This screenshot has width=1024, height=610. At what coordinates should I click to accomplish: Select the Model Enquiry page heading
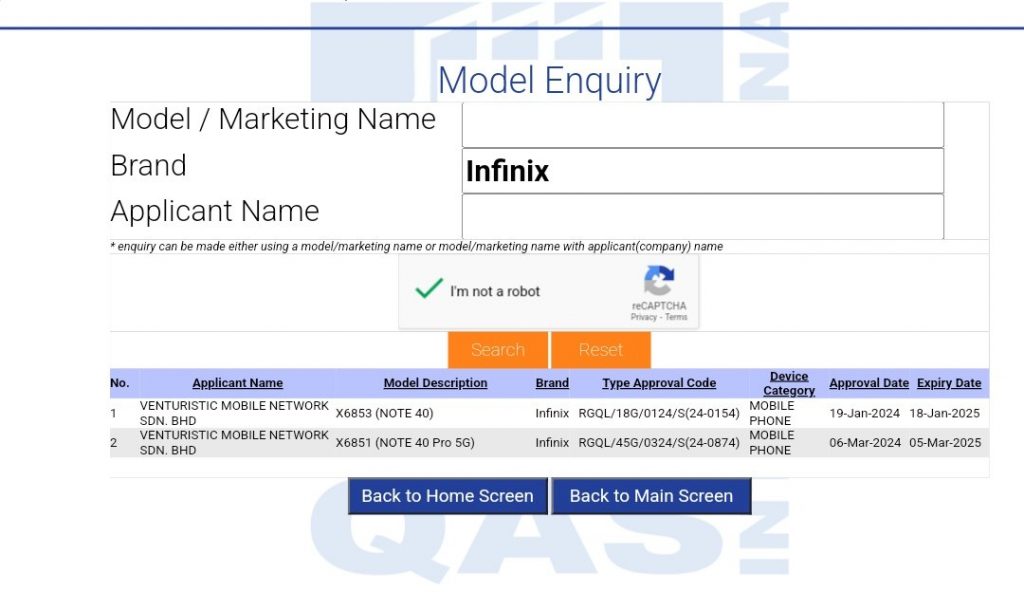(549, 81)
